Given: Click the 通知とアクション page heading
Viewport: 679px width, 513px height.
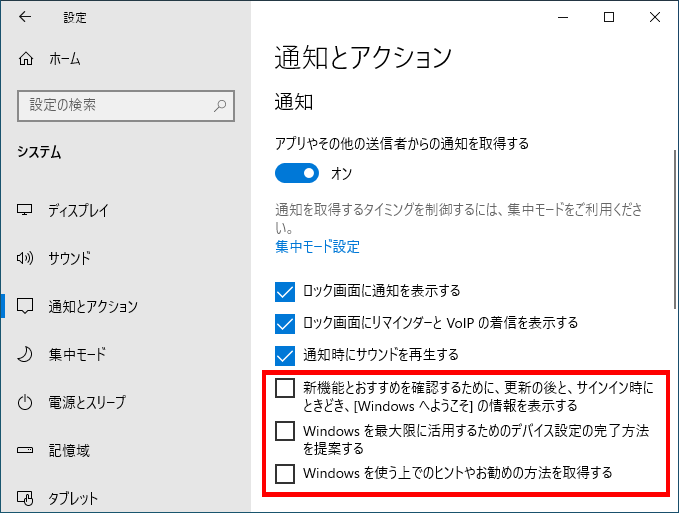Looking at the screenshot, I should [363, 57].
